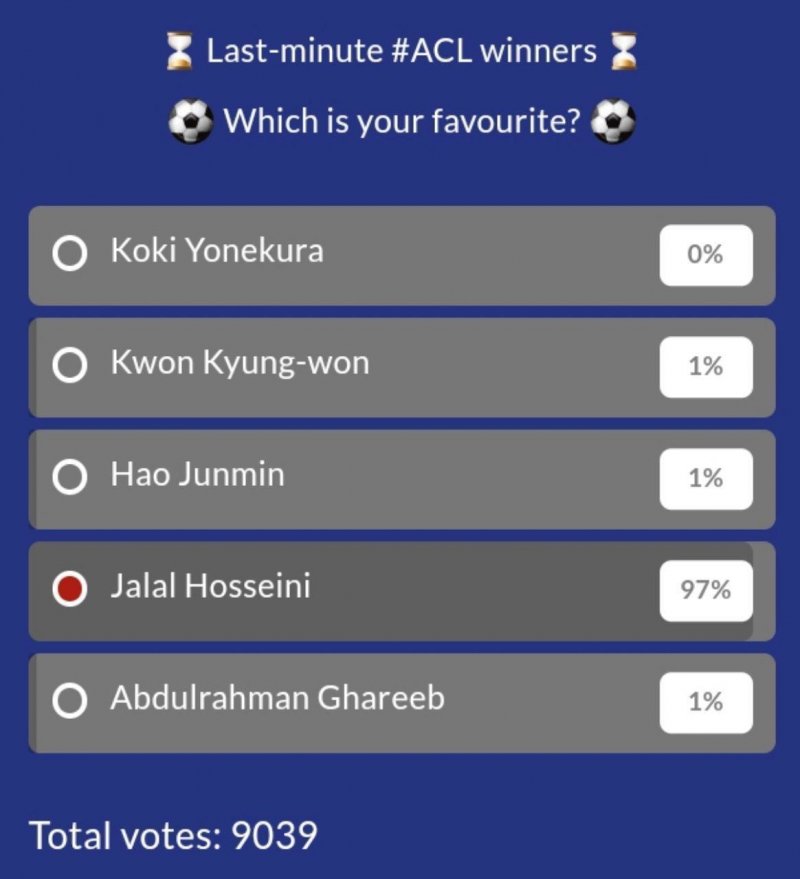Click the soccer ball before the question
Screen dimensions: 800x879
tap(190, 123)
